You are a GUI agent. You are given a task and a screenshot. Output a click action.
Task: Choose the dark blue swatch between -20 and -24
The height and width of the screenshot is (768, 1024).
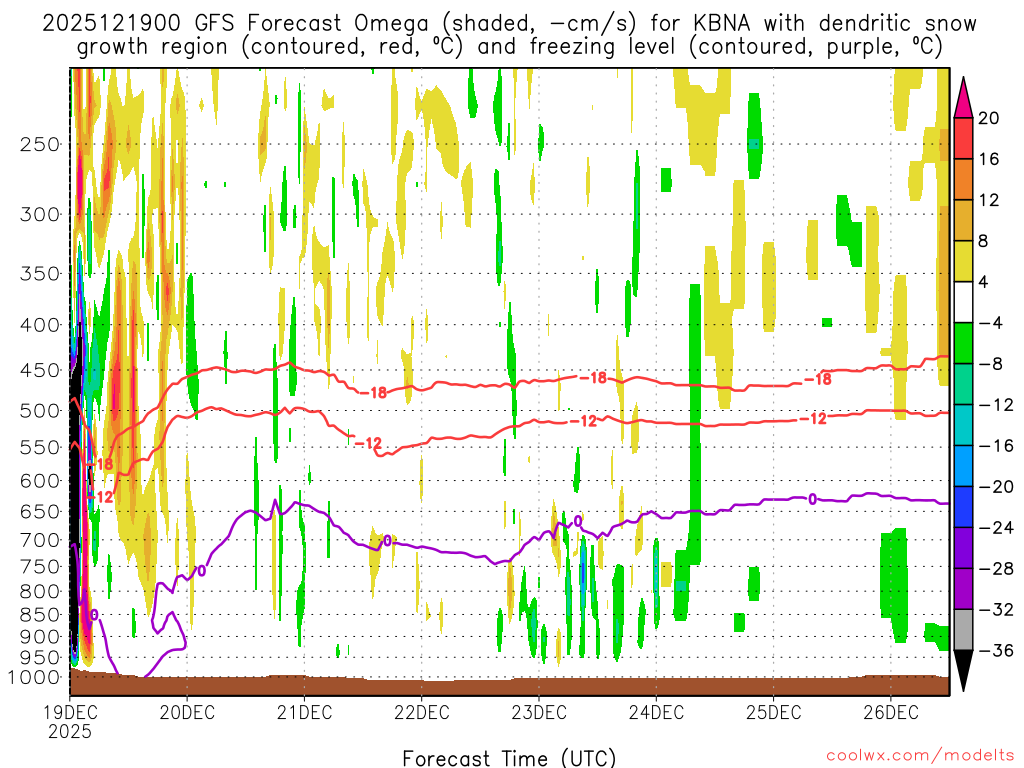pyautogui.click(x=964, y=507)
